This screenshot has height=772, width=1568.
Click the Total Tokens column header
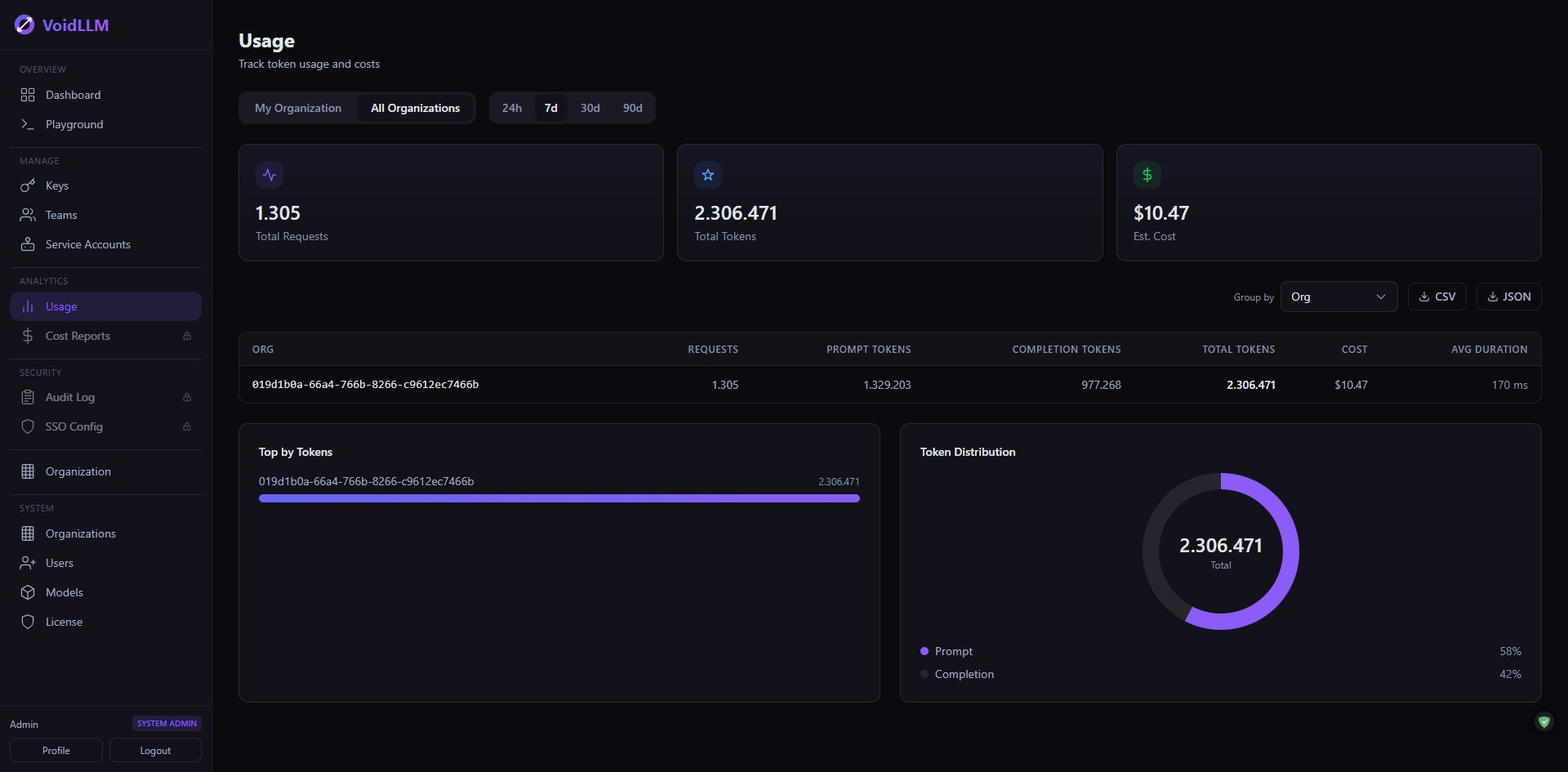(1238, 349)
